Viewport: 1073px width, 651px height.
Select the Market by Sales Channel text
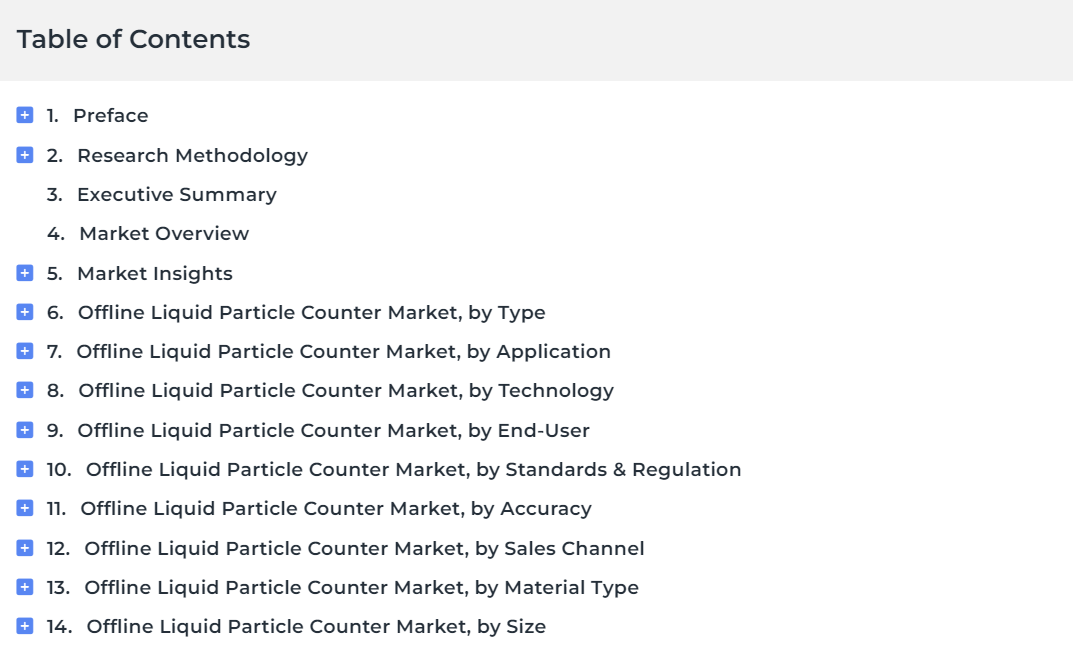[364, 548]
